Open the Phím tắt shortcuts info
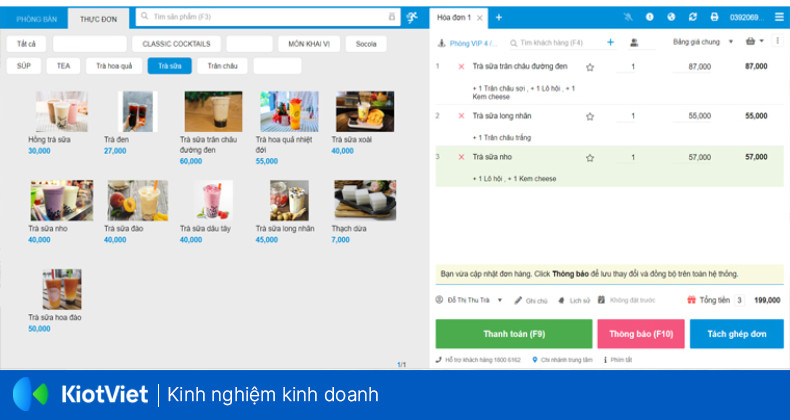Screen dimensions: 790x420 [617, 360]
